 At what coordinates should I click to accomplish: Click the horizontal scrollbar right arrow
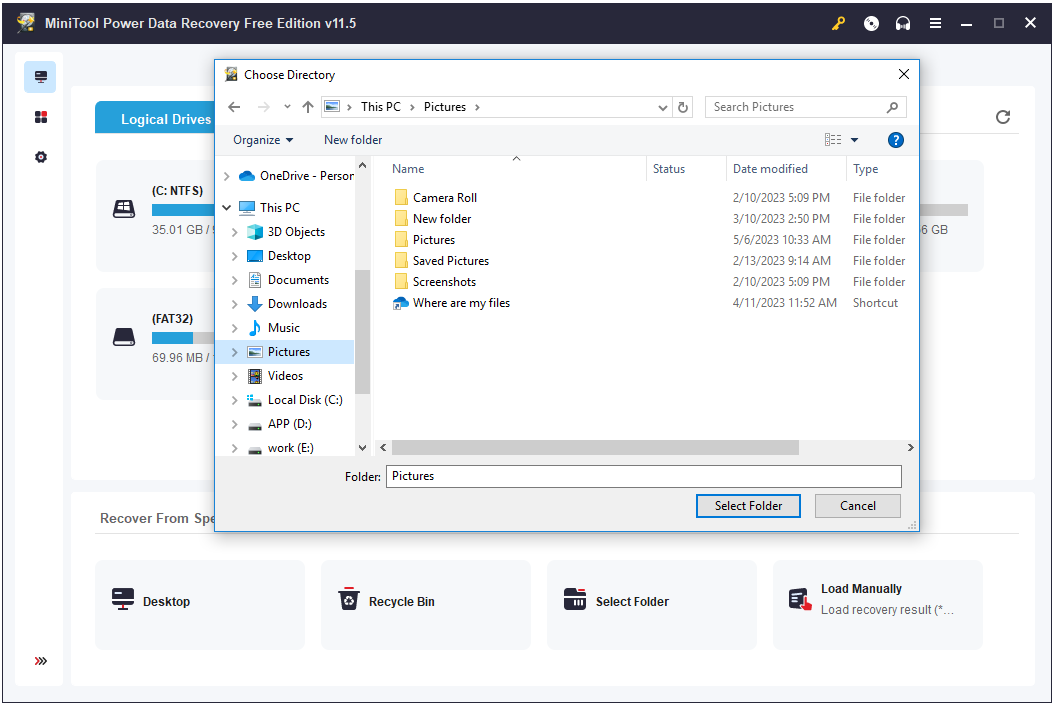(x=910, y=448)
